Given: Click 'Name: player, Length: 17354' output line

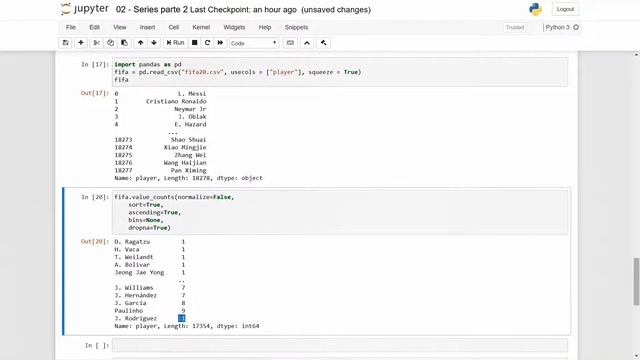Looking at the screenshot, I should point(187,326).
